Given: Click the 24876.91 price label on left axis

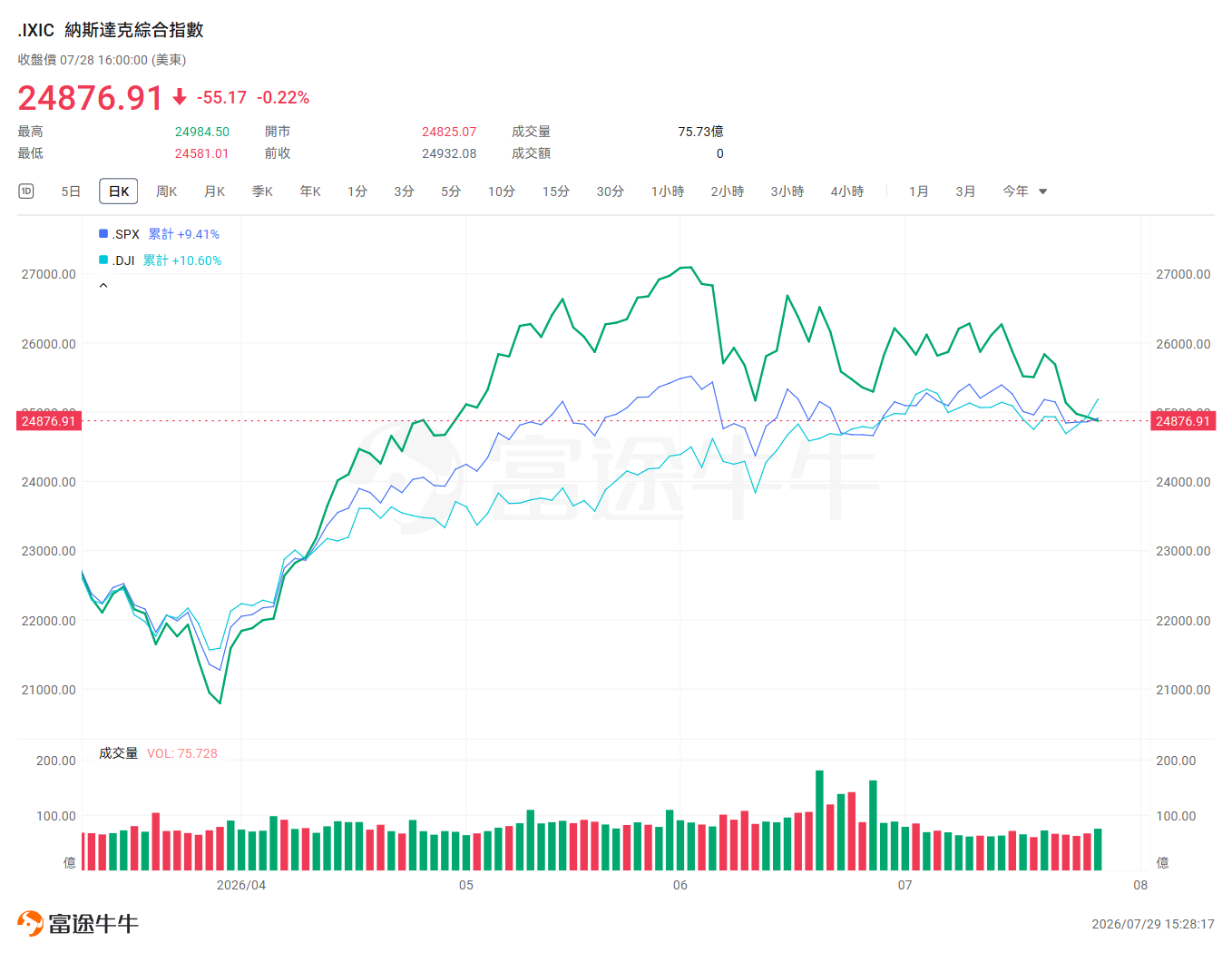Looking at the screenshot, I should pyautogui.click(x=49, y=421).
